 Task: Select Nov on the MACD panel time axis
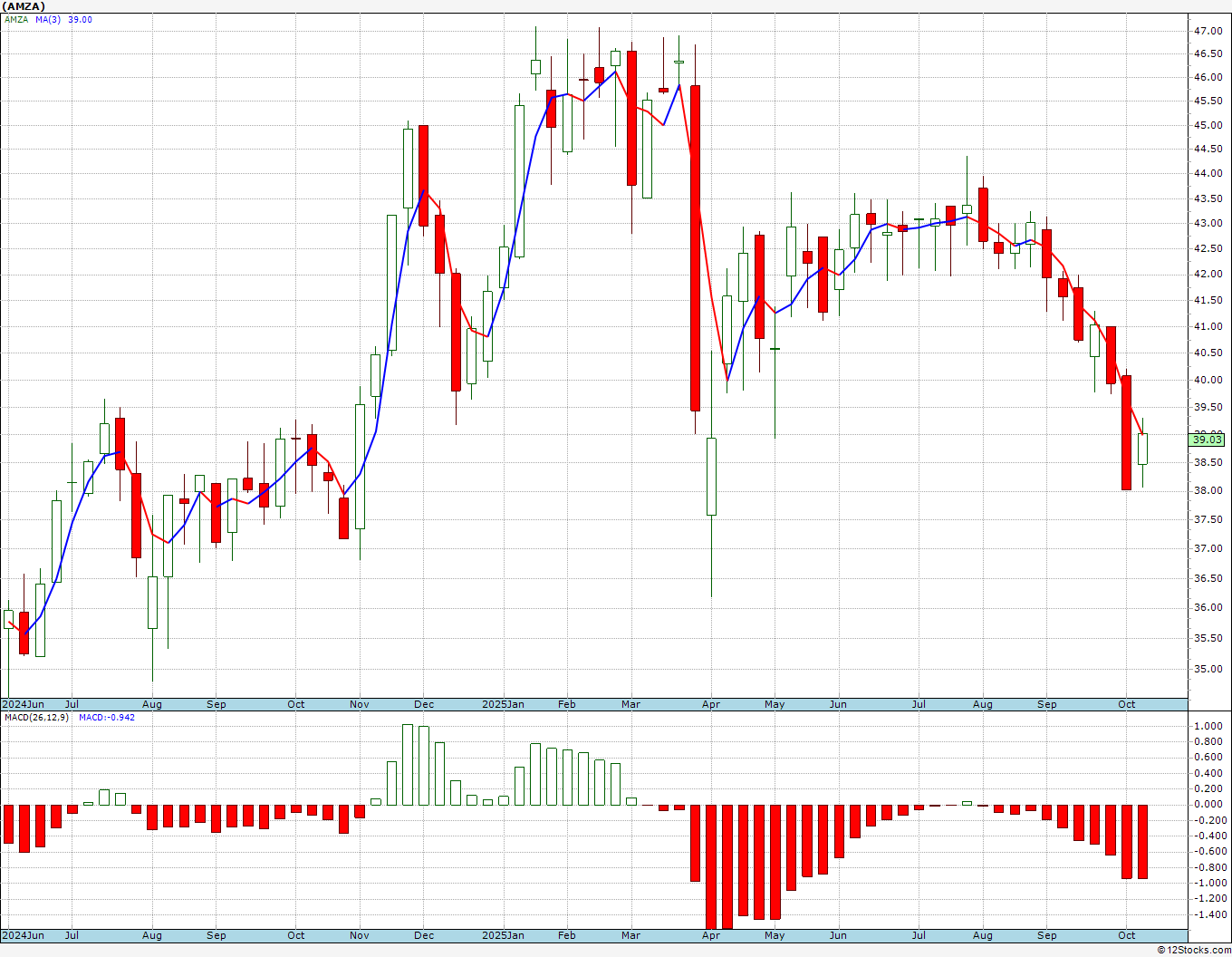pyautogui.click(x=360, y=935)
